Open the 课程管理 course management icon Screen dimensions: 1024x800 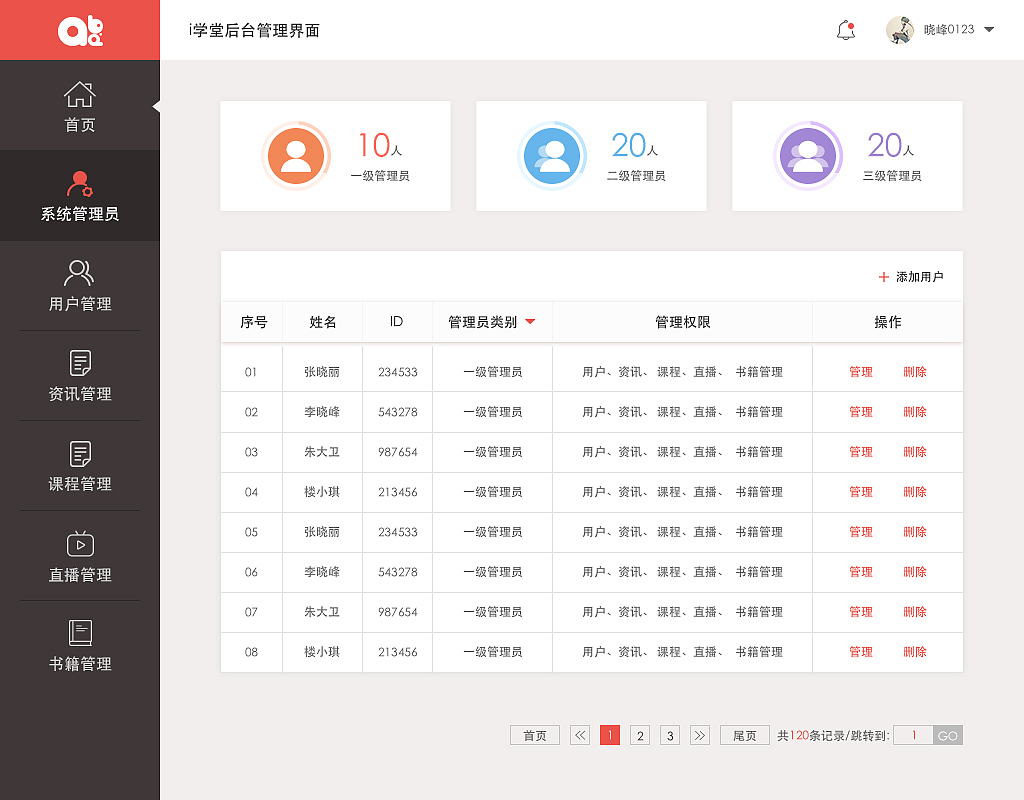80,454
